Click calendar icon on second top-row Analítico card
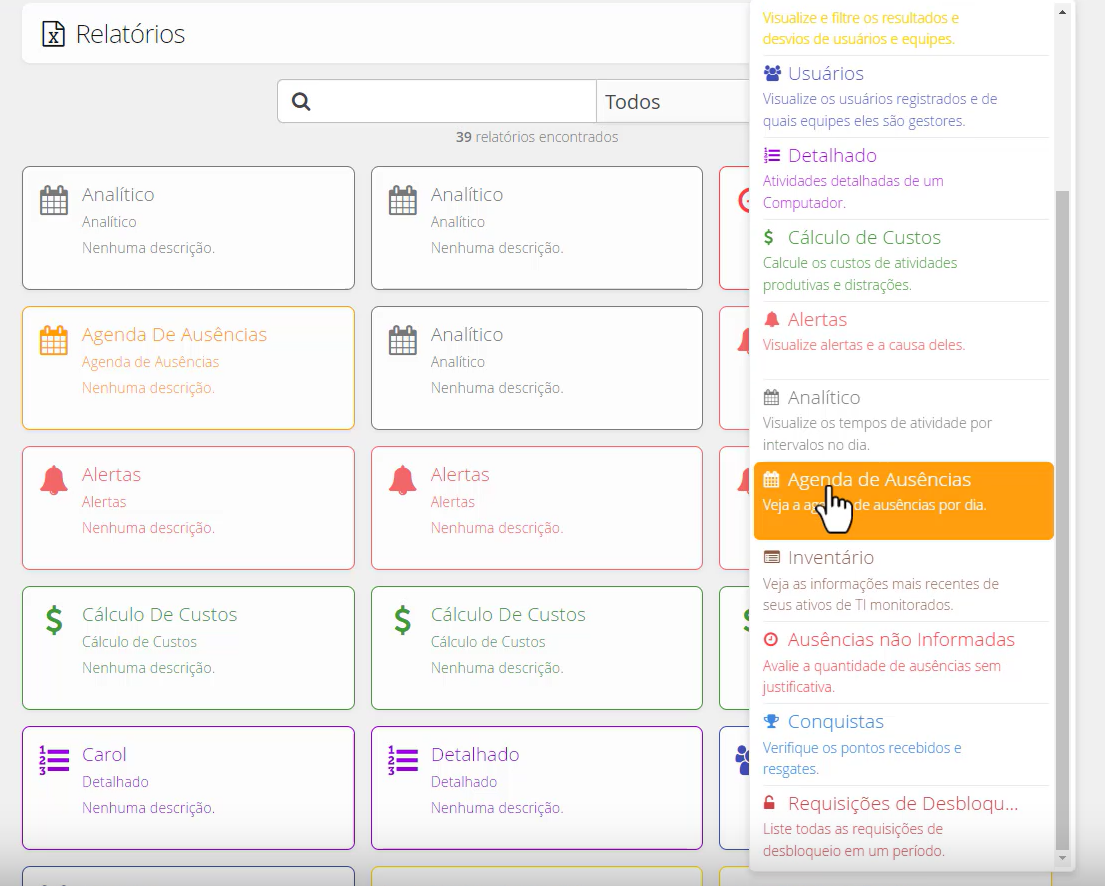 tap(402, 200)
